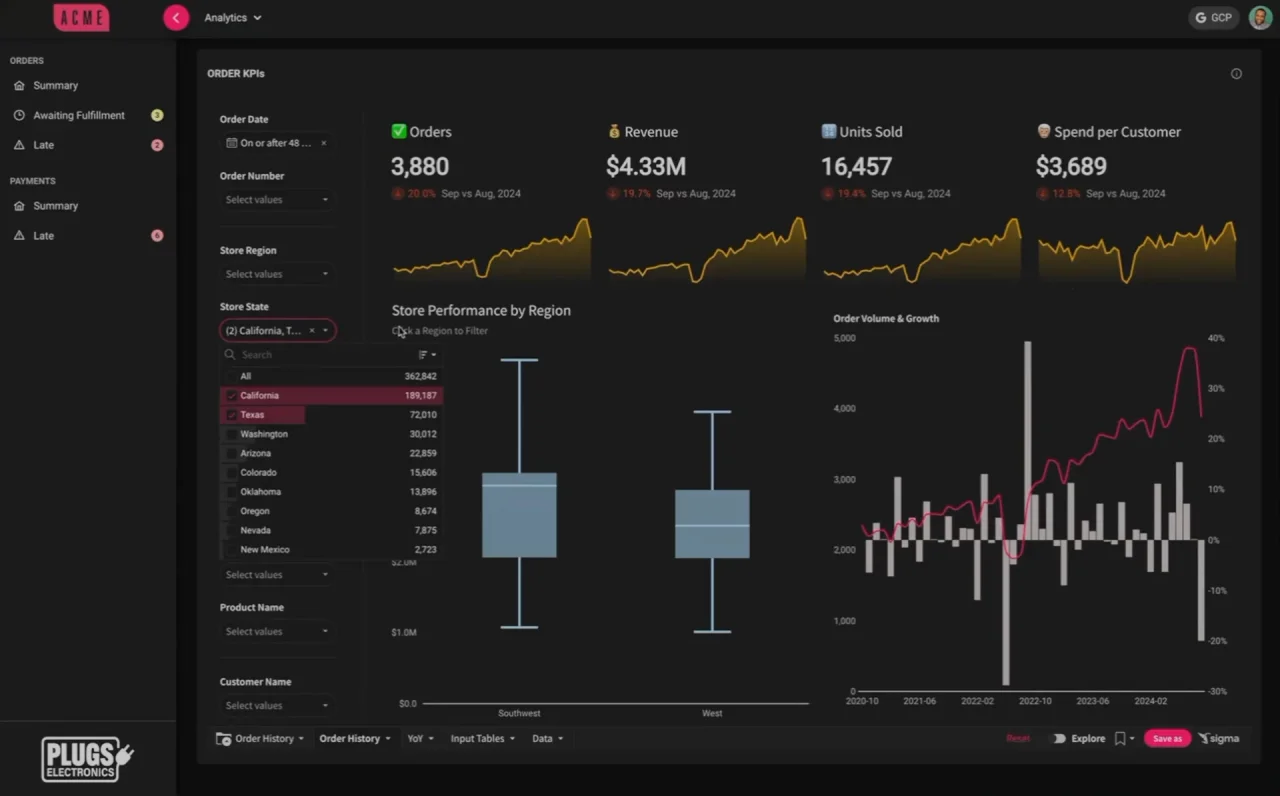Uncheck the California checkbox
The height and width of the screenshot is (796, 1280).
tap(232, 396)
